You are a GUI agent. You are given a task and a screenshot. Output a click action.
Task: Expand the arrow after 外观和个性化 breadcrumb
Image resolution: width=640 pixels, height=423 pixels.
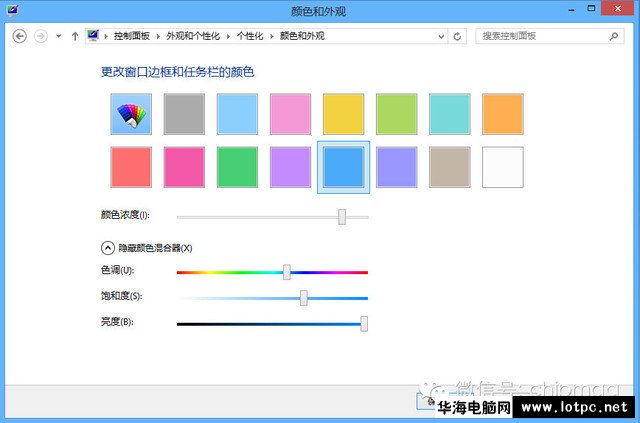click(228, 36)
